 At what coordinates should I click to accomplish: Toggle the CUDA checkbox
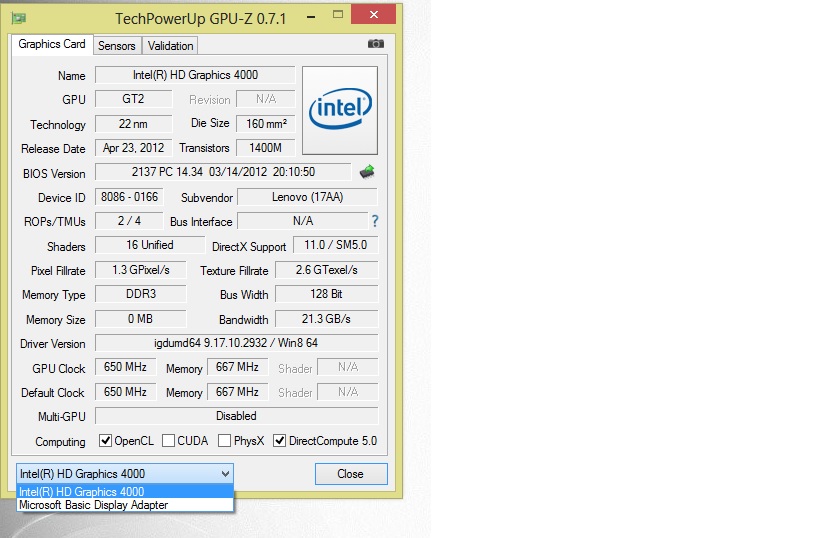[168, 441]
